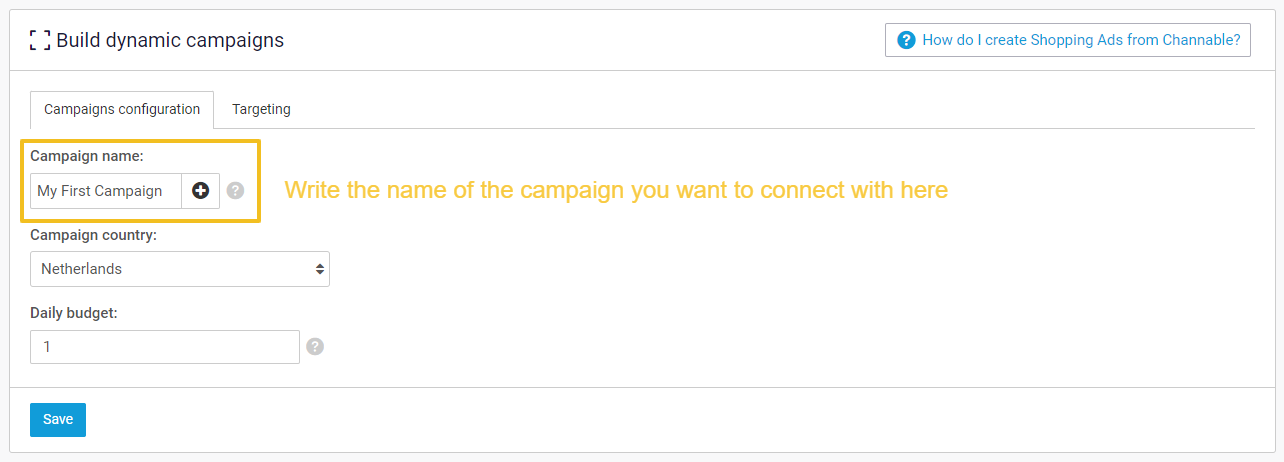
Task: Focus the Campaign name text field
Action: 106,191
